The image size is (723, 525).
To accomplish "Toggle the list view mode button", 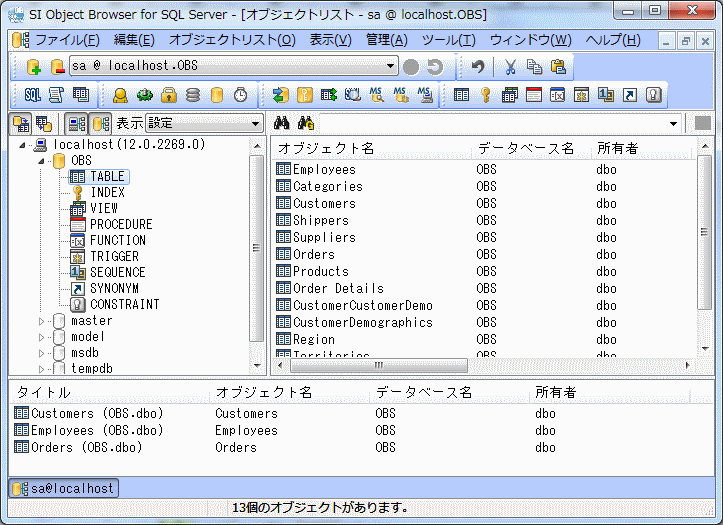I will pos(76,124).
